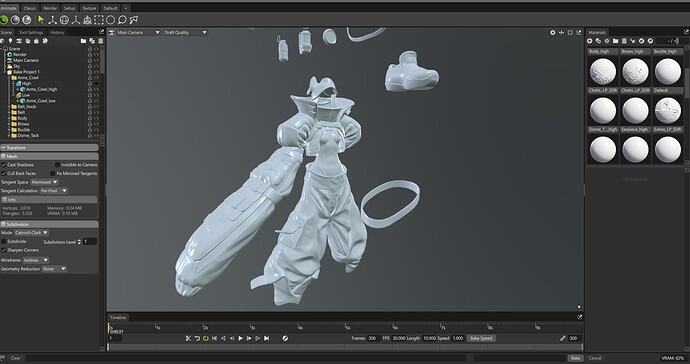
Task: Add a light with the pin icon
Action: 11,41
